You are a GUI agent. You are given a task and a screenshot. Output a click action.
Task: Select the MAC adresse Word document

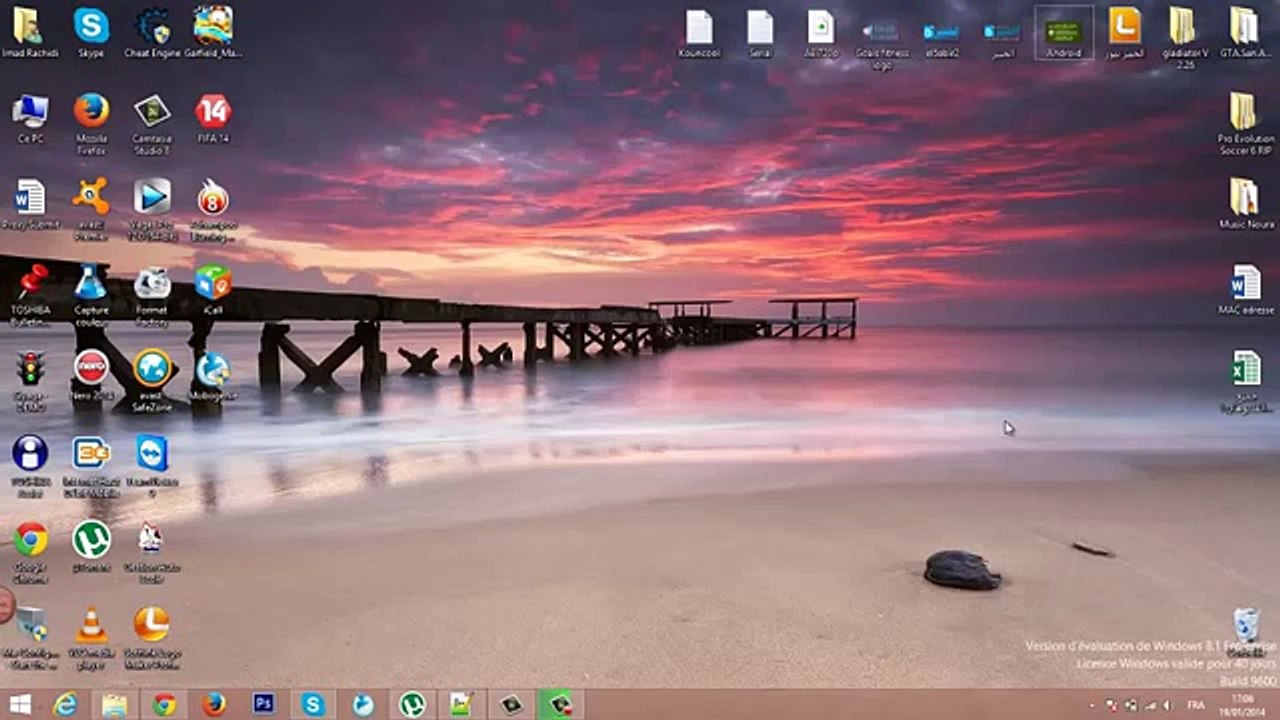(x=1245, y=284)
